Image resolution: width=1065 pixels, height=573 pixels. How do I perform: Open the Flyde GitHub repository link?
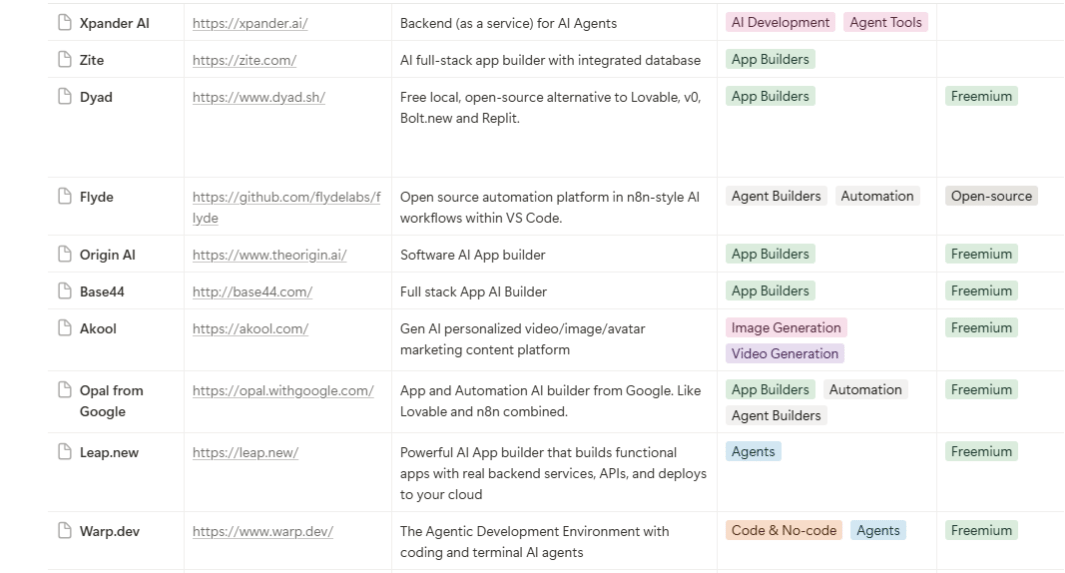[x=287, y=207]
